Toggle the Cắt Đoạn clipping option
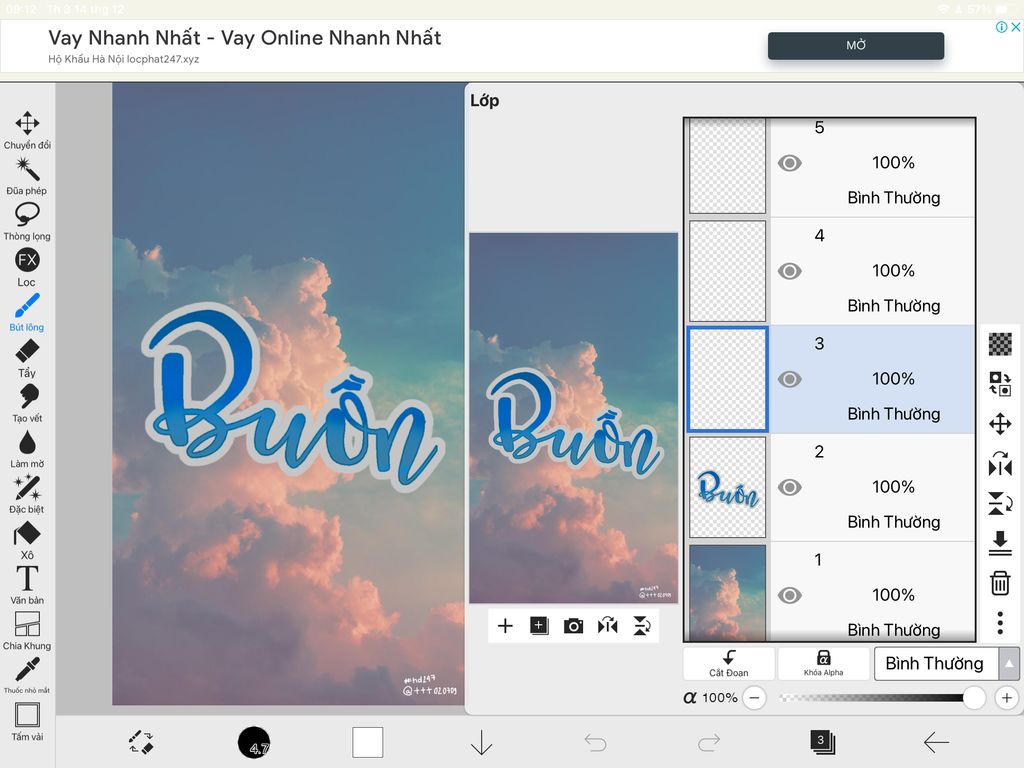1024x768 pixels. point(729,663)
